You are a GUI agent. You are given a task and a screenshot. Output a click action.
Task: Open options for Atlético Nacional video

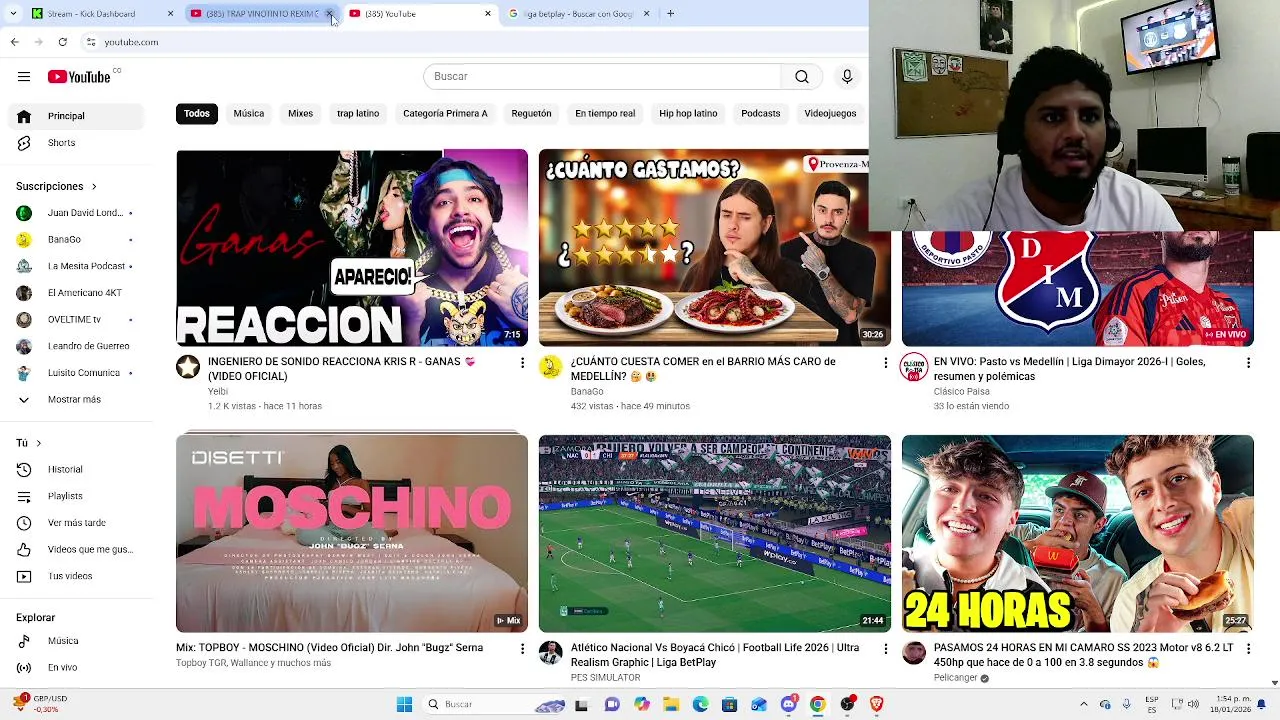click(885, 649)
